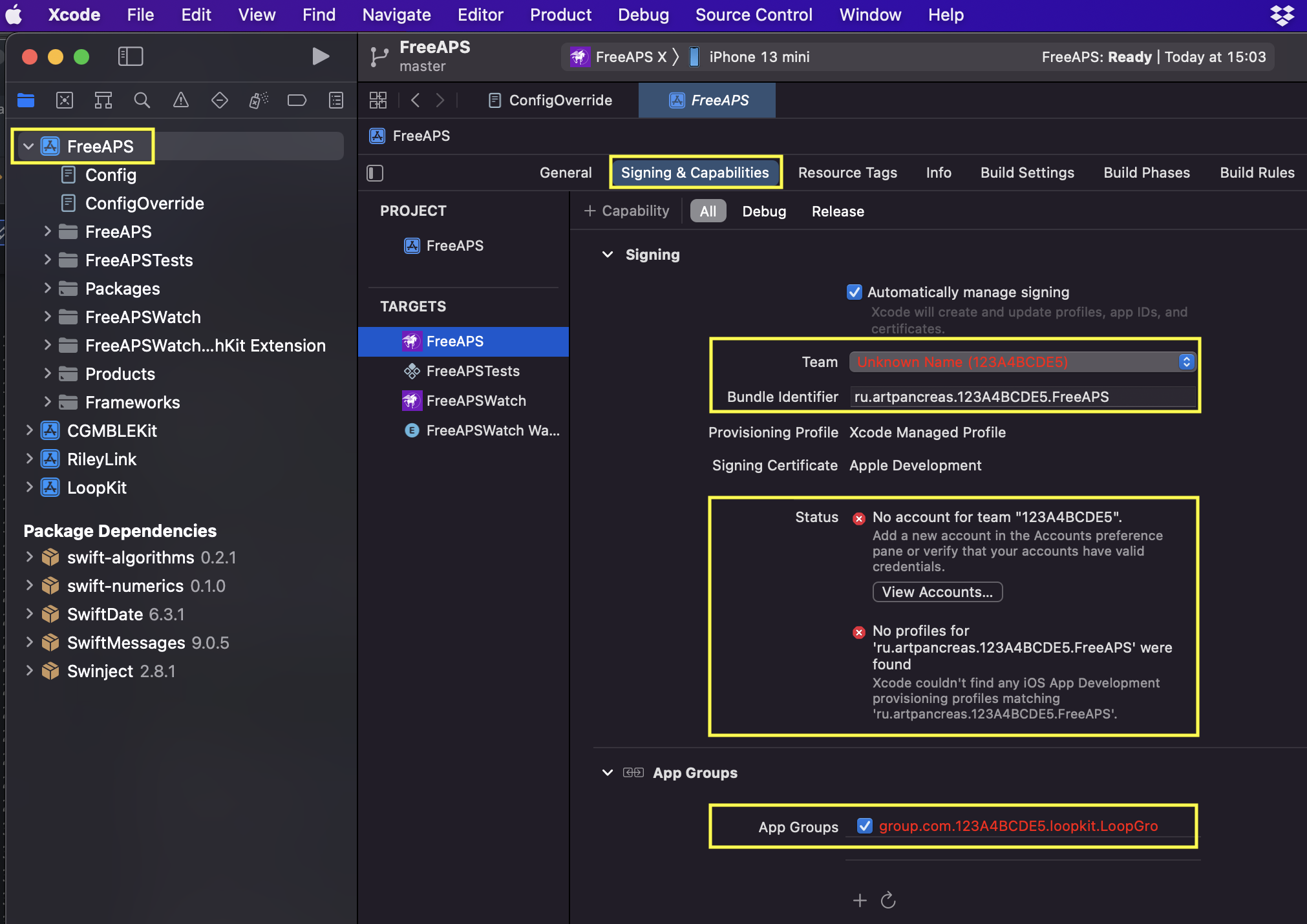Select the FreeAPSWatch target
The height and width of the screenshot is (924, 1307).
464,401
